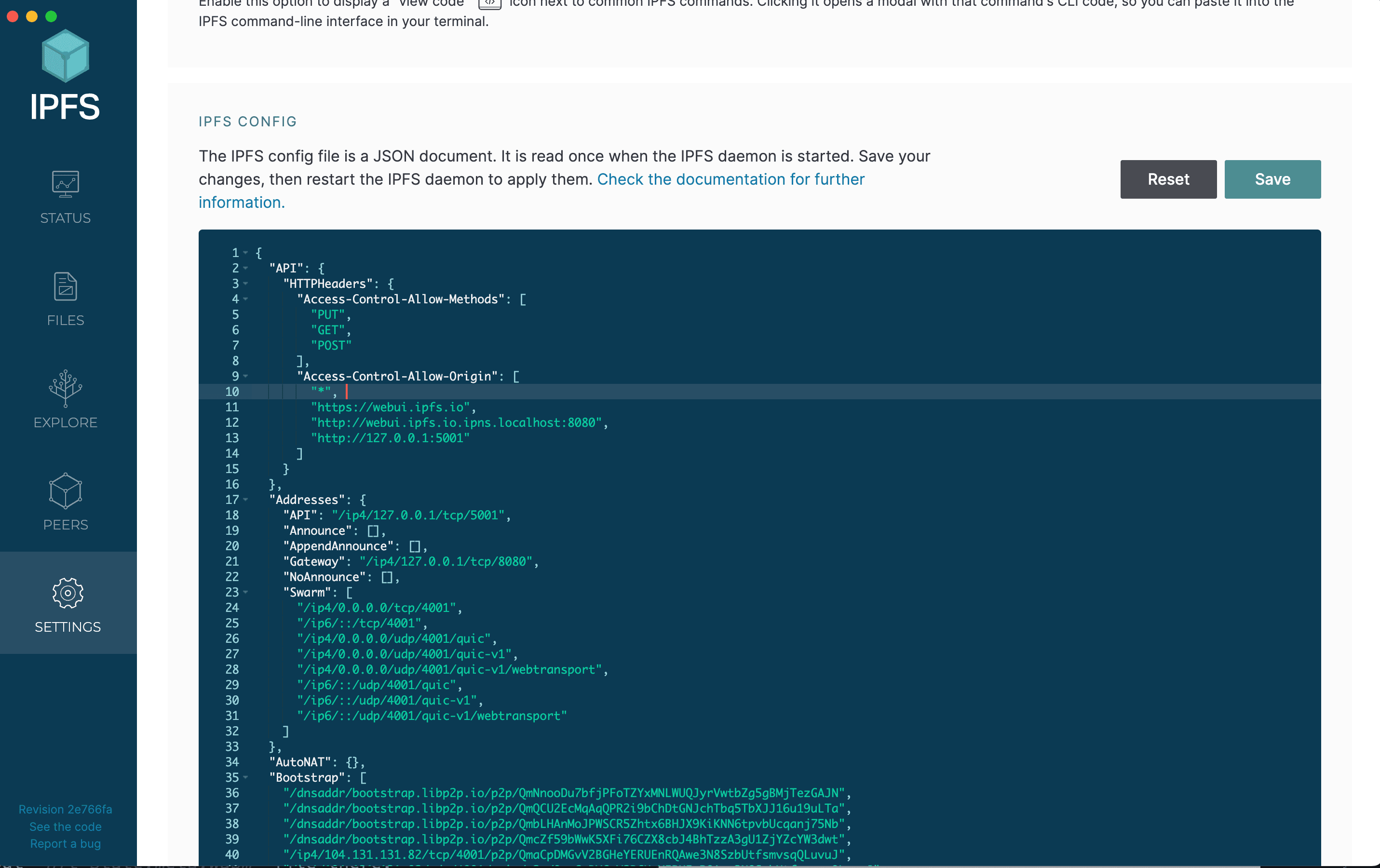Image resolution: width=1380 pixels, height=868 pixels.
Task: Fold the Access-Control-Allow-Methods array
Action: point(246,299)
